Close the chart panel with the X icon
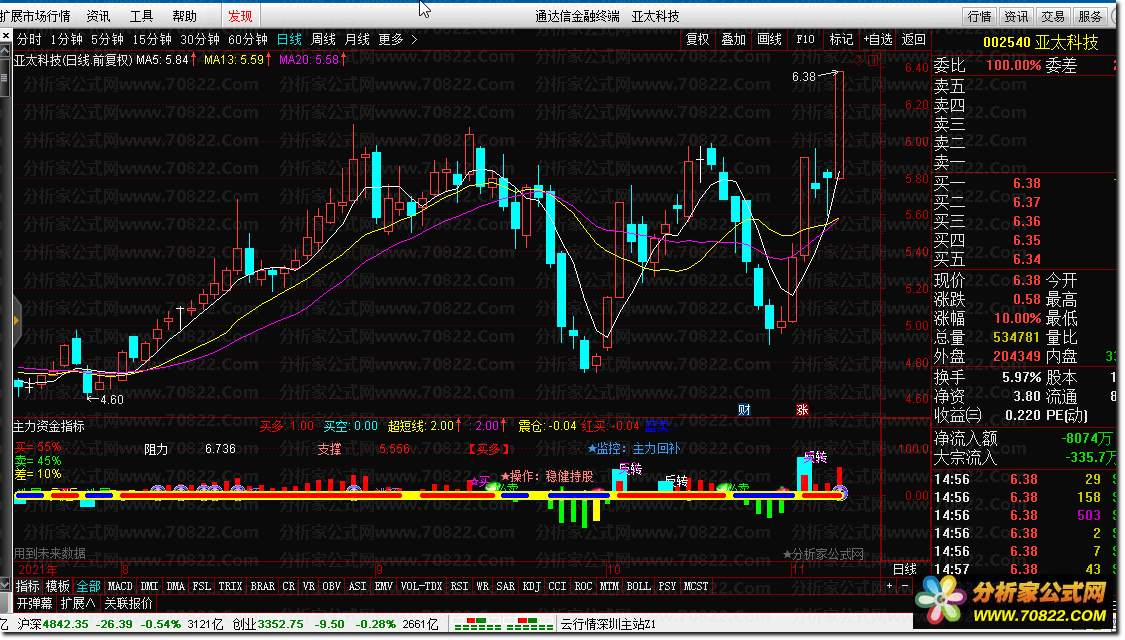Viewport: 1125px width, 640px height. [6, 35]
